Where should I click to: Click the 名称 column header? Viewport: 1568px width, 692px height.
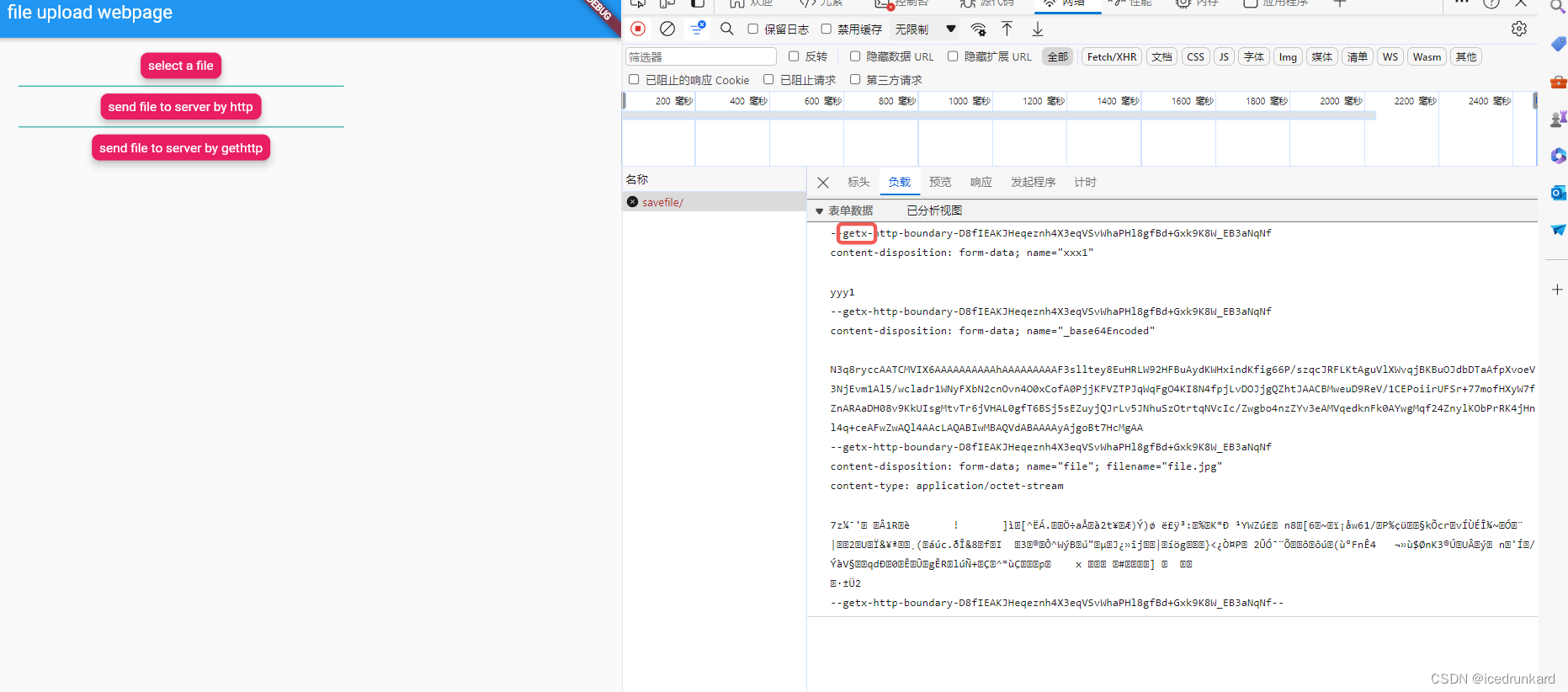pyautogui.click(x=637, y=179)
